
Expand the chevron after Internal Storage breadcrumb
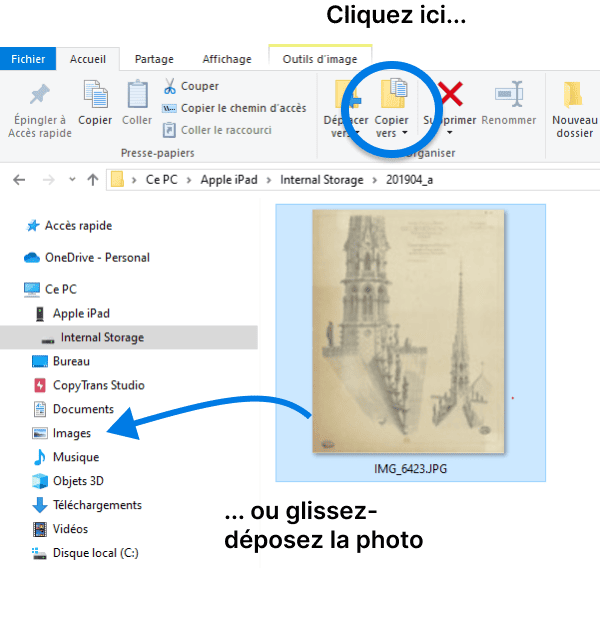click(x=375, y=180)
